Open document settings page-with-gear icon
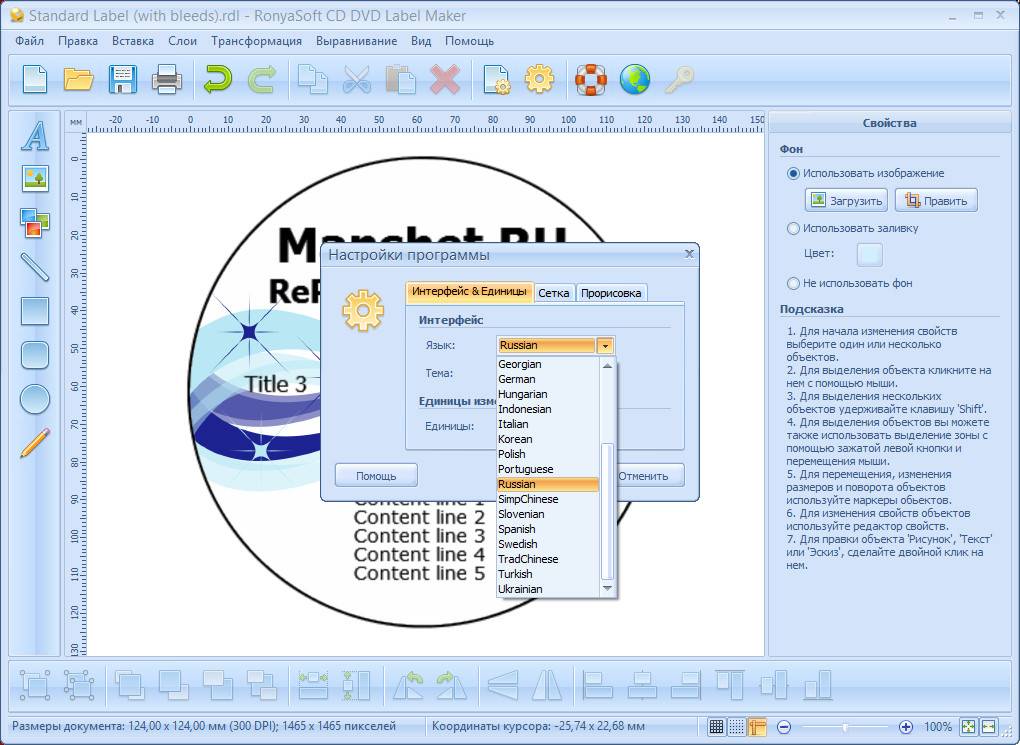 [x=497, y=79]
